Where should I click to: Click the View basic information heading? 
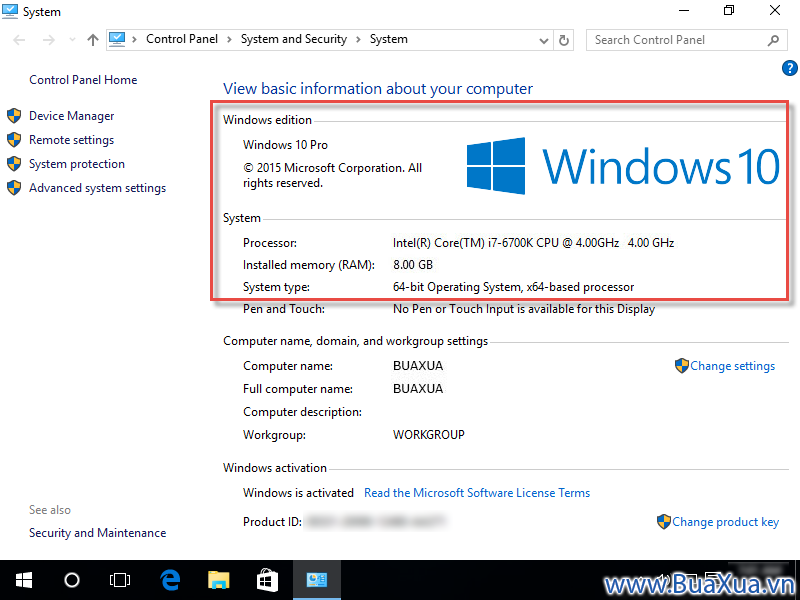pos(378,89)
